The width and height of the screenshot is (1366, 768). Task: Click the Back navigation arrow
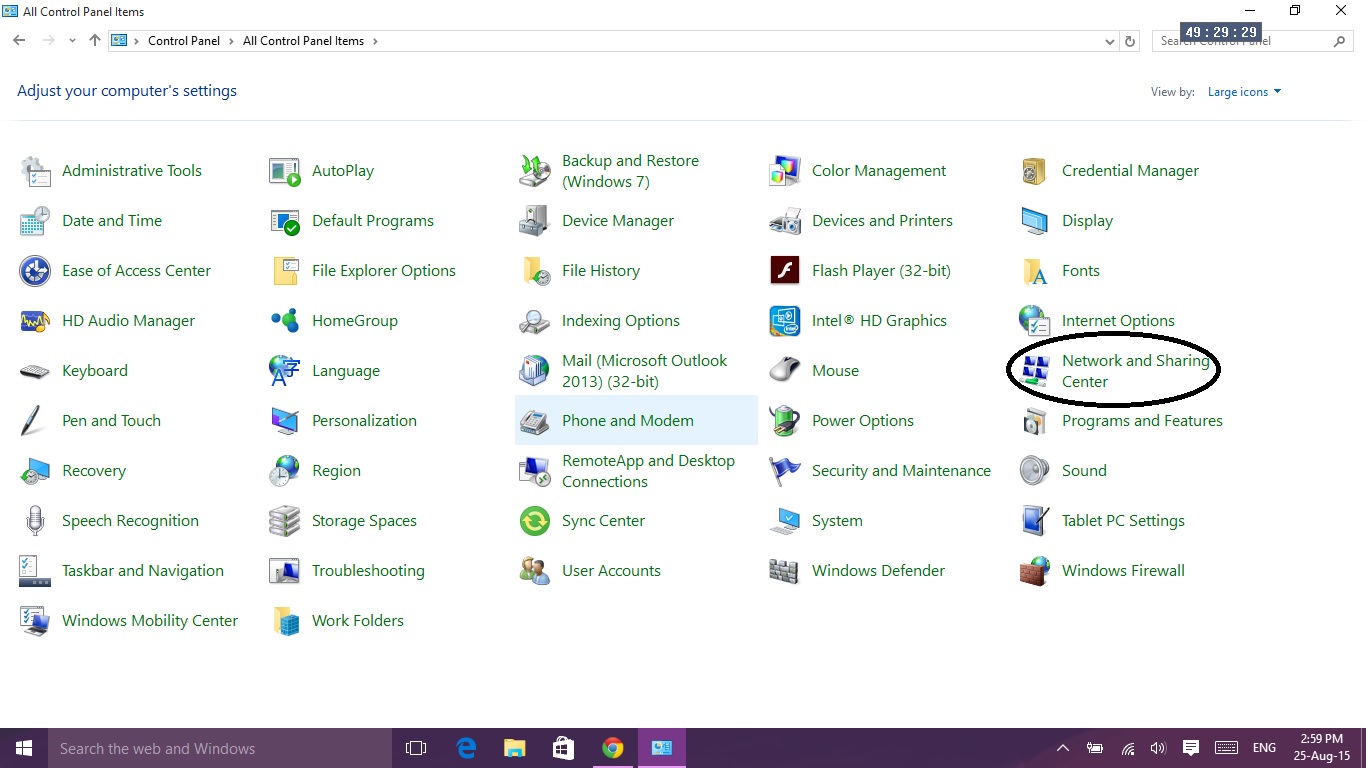point(19,41)
